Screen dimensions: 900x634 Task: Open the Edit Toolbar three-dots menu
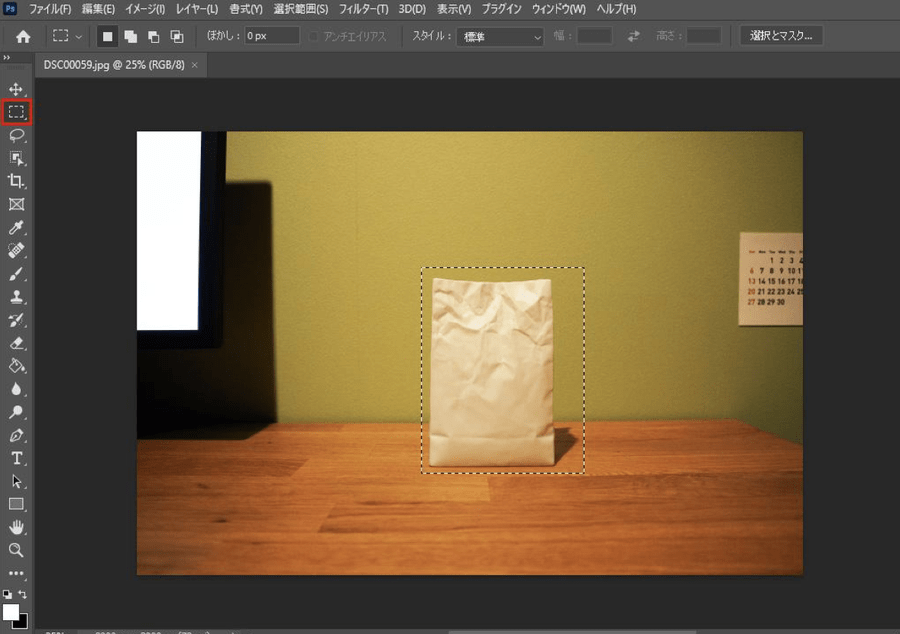pos(16,573)
